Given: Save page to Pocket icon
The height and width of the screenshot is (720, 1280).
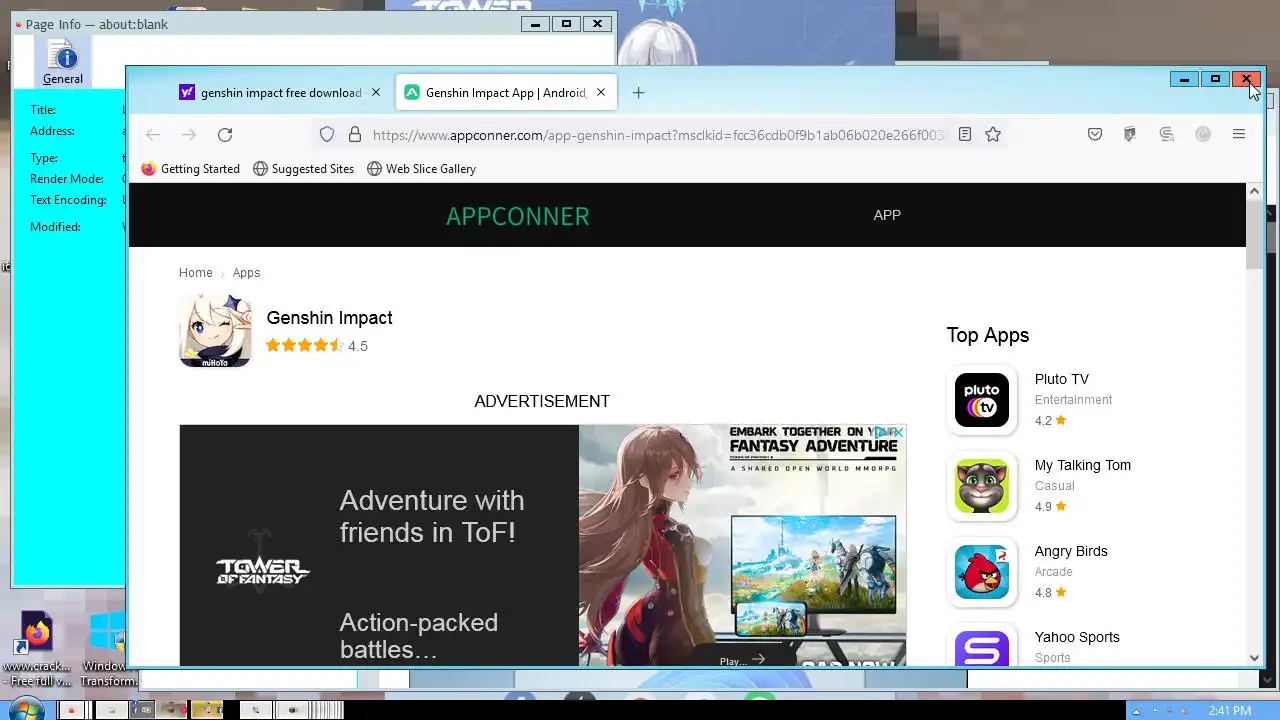Looking at the screenshot, I should [1095, 134].
